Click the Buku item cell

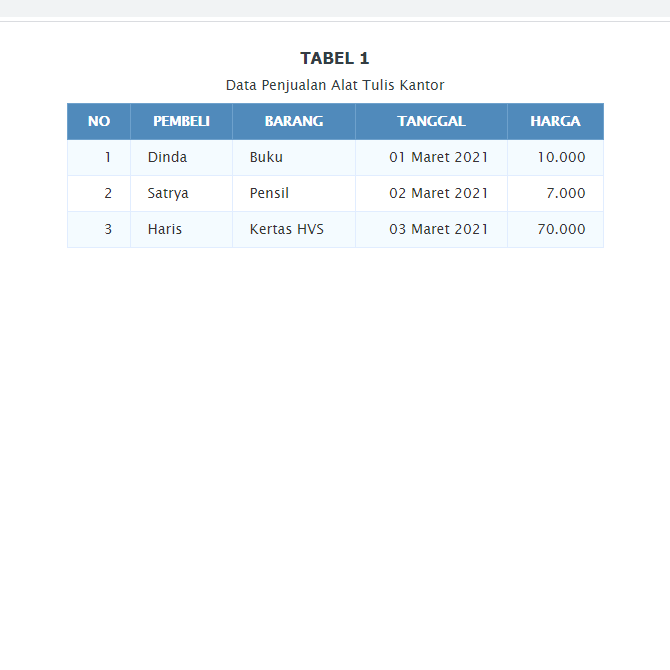pyautogui.click(x=294, y=158)
